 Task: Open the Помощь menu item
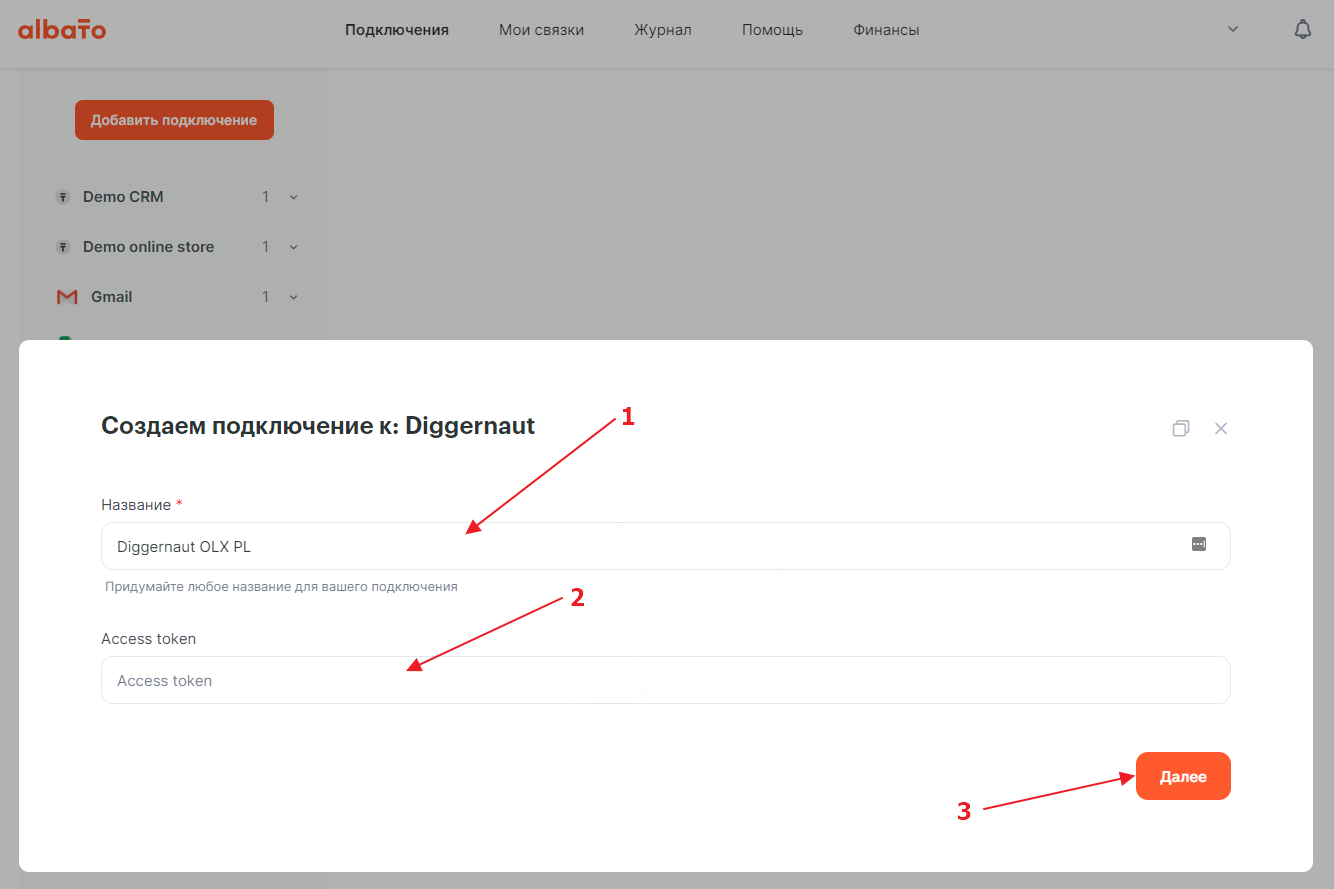pos(772,30)
